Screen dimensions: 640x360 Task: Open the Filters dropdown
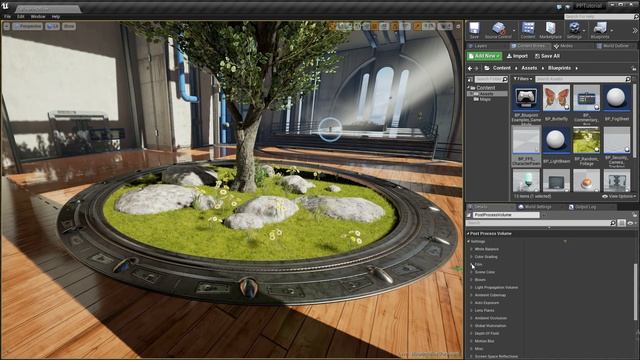pos(523,79)
